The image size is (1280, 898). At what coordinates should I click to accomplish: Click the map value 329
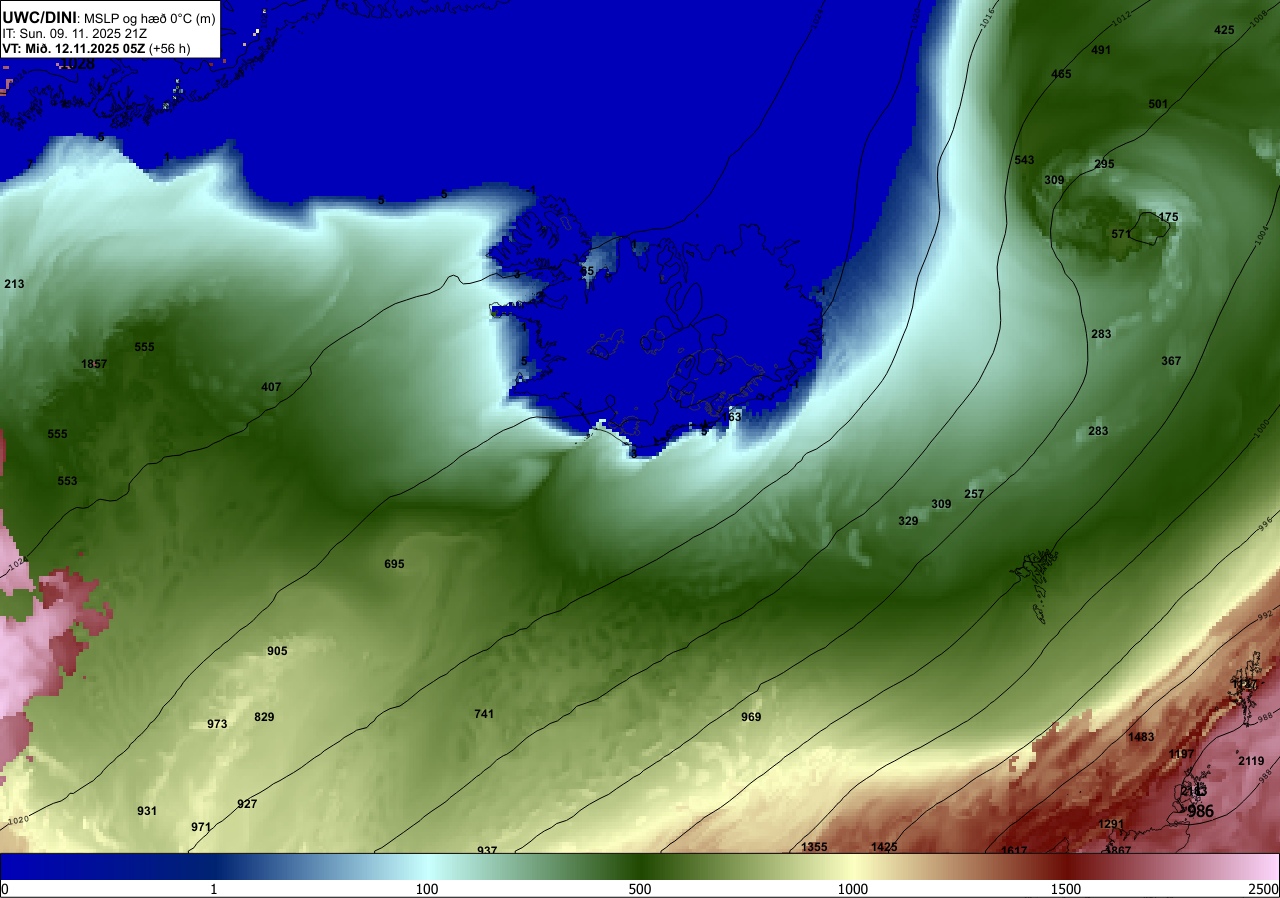tap(908, 521)
